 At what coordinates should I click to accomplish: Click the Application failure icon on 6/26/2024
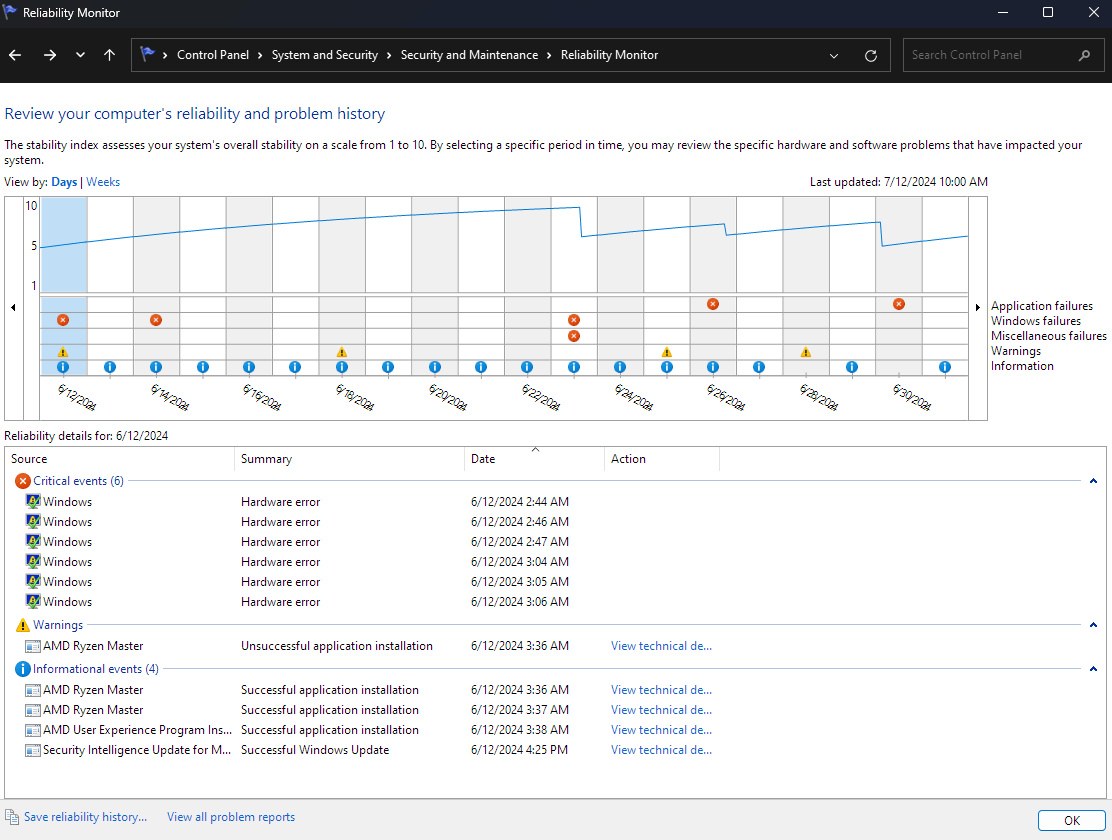tap(713, 304)
